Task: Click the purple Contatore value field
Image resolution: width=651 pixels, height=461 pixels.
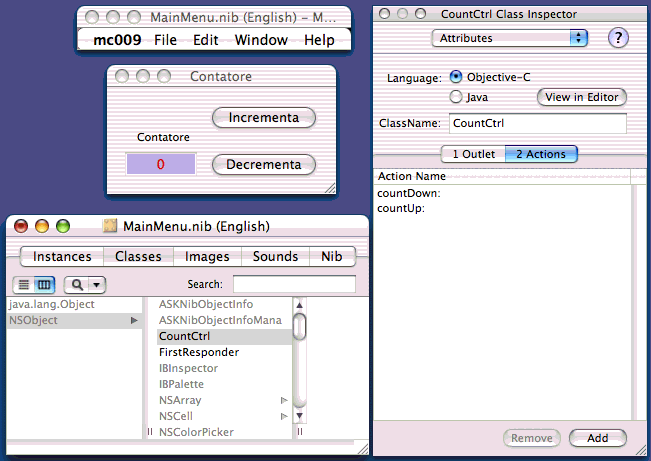Action: coord(160,164)
